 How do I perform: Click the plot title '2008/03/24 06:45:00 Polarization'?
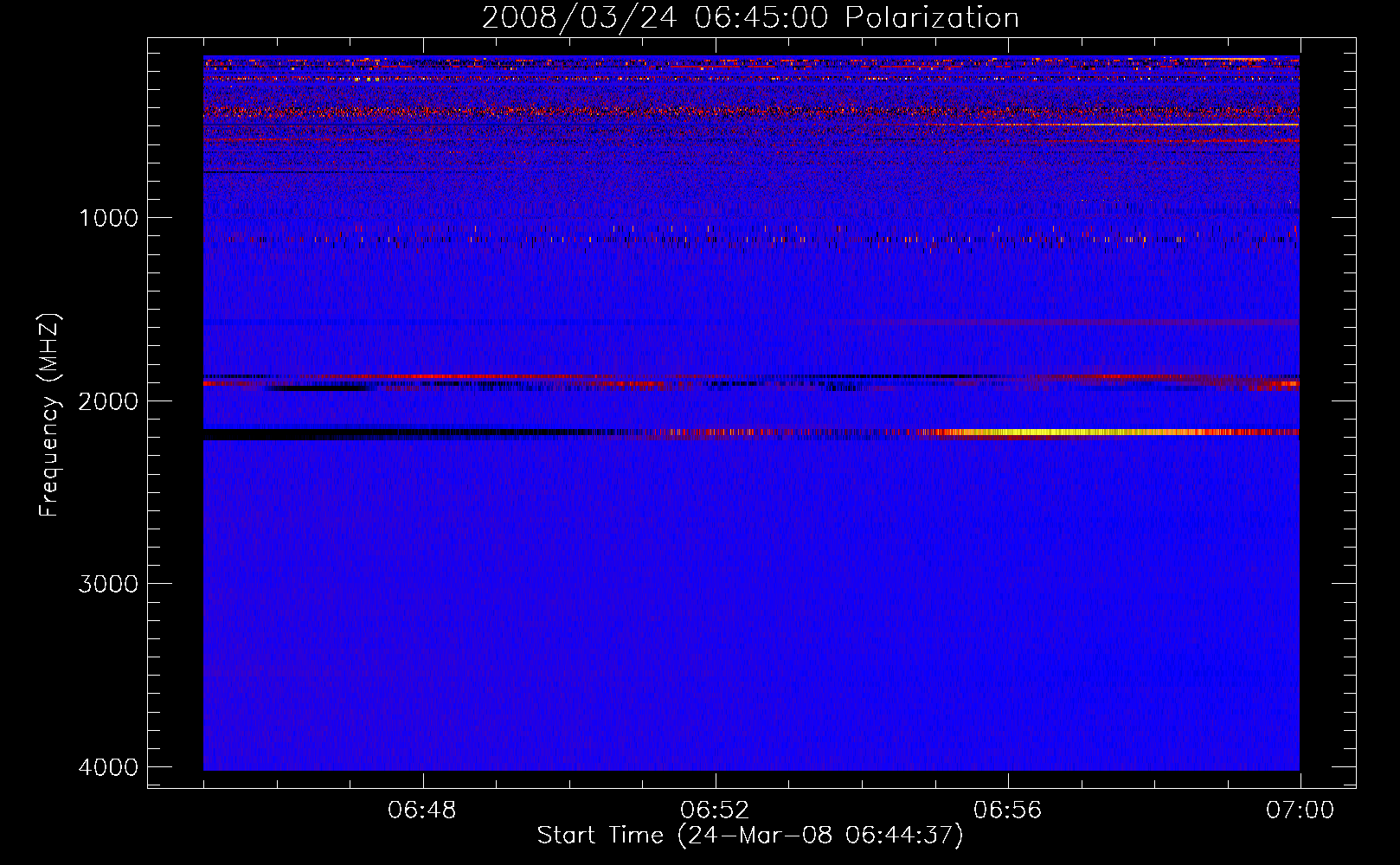[750, 18]
